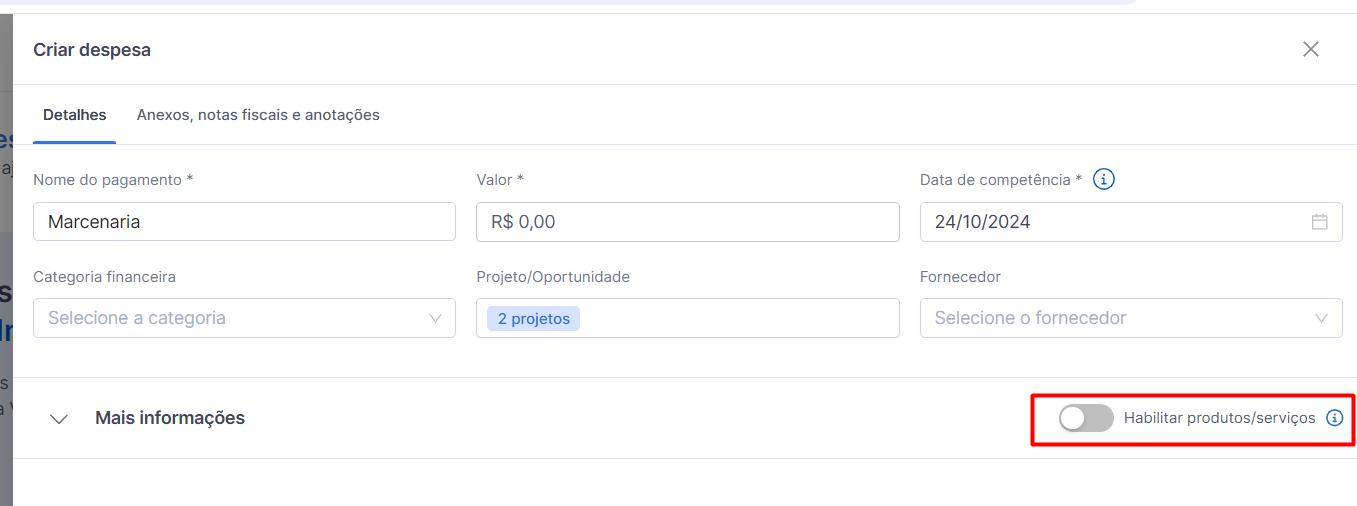The width and height of the screenshot is (1357, 506).
Task: Click the Nome do pagamento field
Action: point(244,222)
